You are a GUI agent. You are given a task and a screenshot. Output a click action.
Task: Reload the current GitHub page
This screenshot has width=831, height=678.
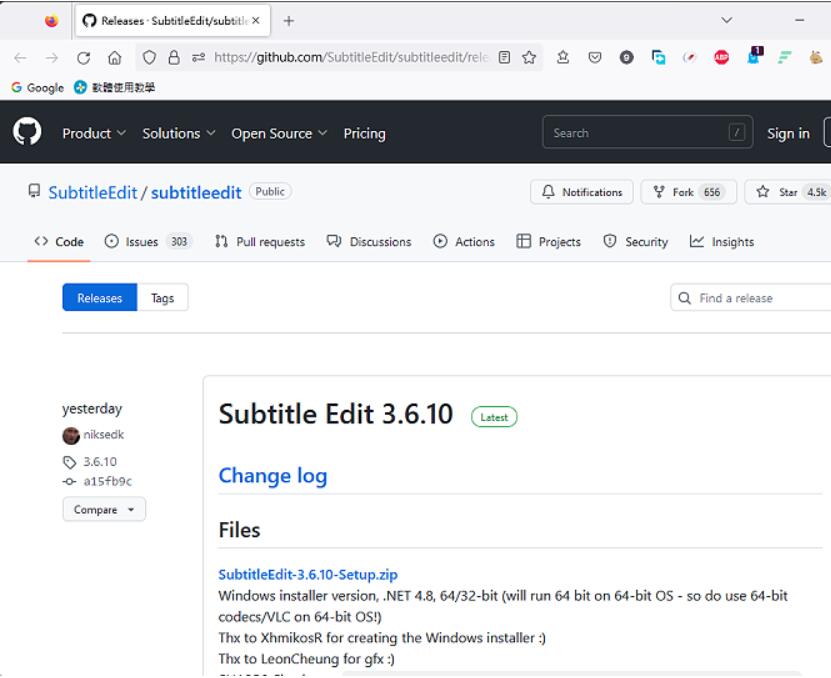click(x=83, y=57)
